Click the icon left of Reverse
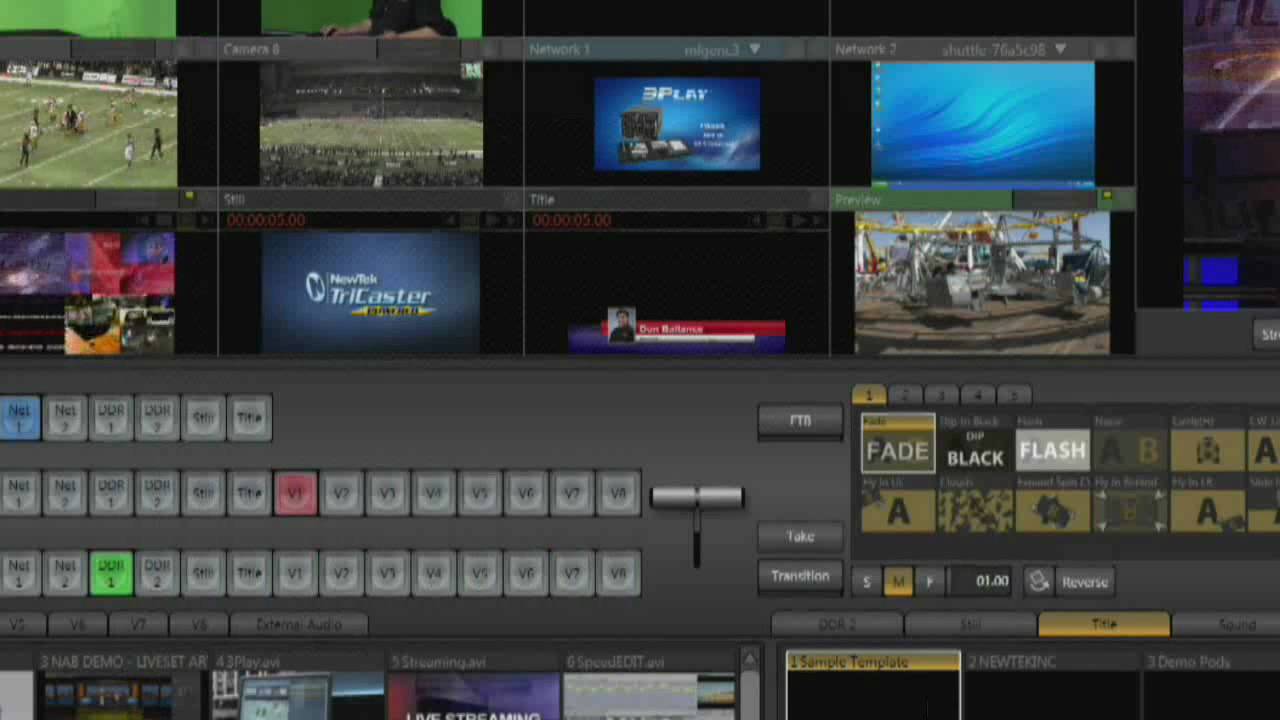Viewport: 1280px width, 720px height. tap(1038, 581)
